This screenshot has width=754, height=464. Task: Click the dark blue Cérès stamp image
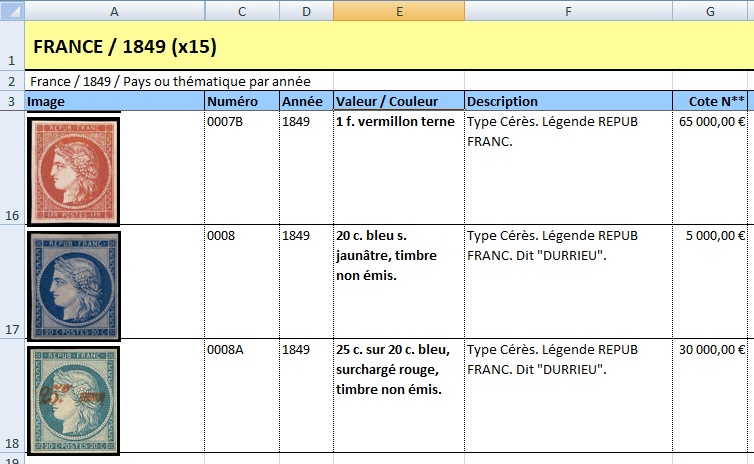click(x=74, y=286)
